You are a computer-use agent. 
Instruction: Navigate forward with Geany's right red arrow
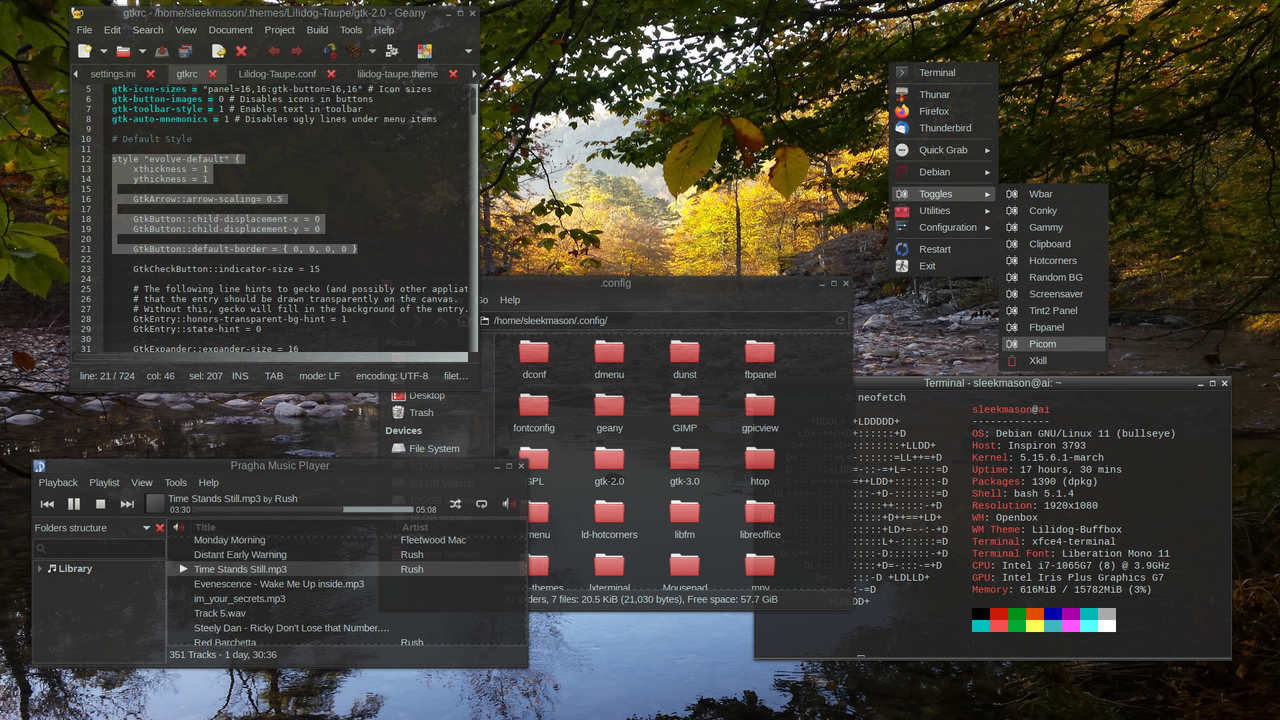tap(297, 51)
